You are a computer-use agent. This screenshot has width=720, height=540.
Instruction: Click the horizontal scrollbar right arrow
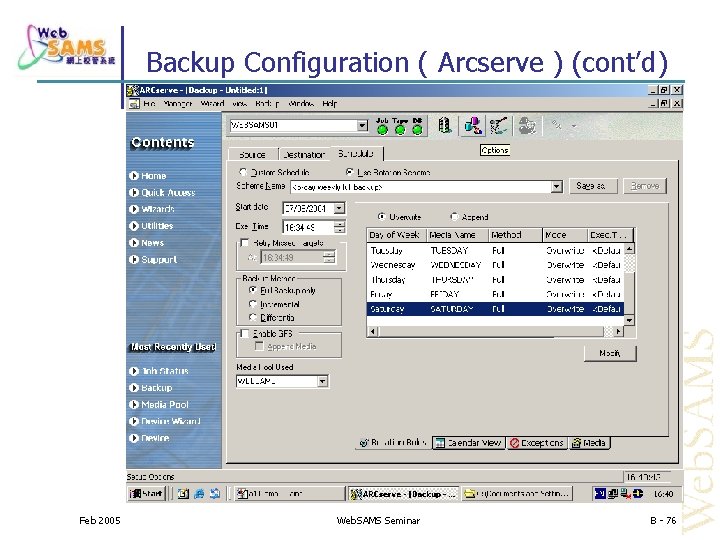click(619, 331)
